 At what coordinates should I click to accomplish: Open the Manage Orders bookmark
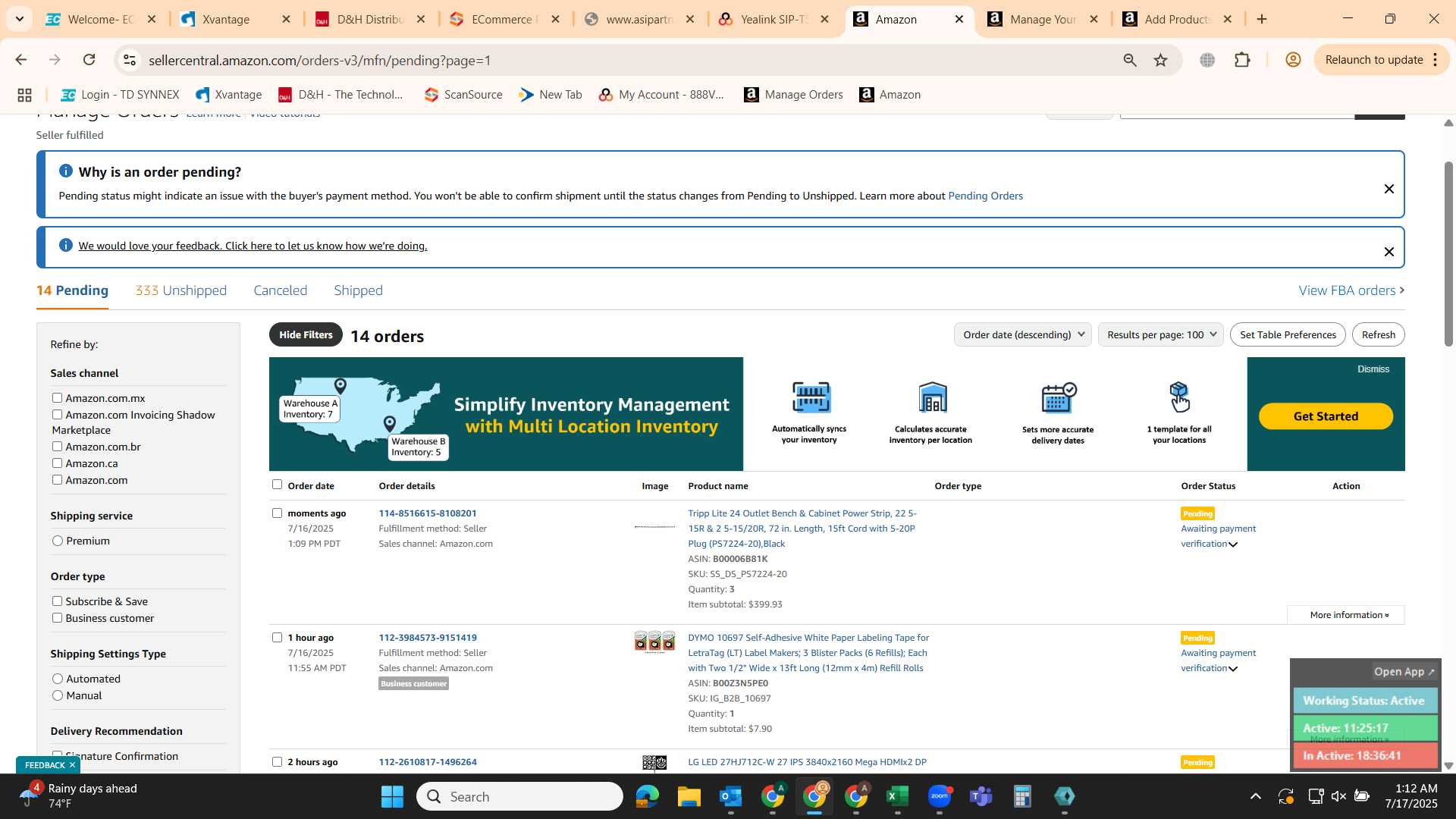793,95
